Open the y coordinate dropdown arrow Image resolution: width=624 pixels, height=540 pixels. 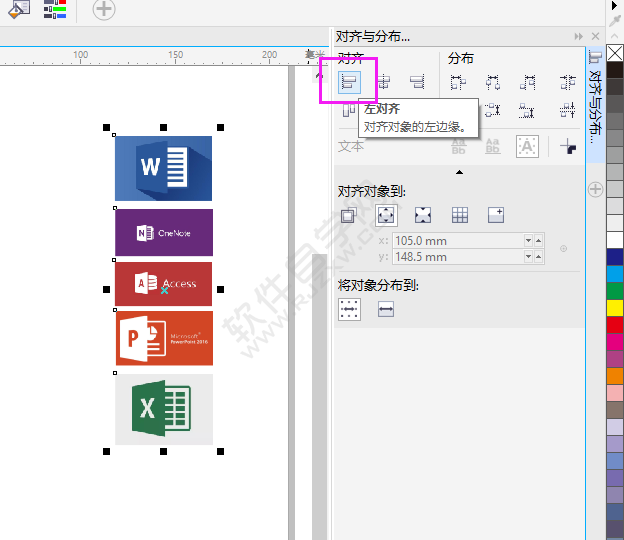[529, 257]
